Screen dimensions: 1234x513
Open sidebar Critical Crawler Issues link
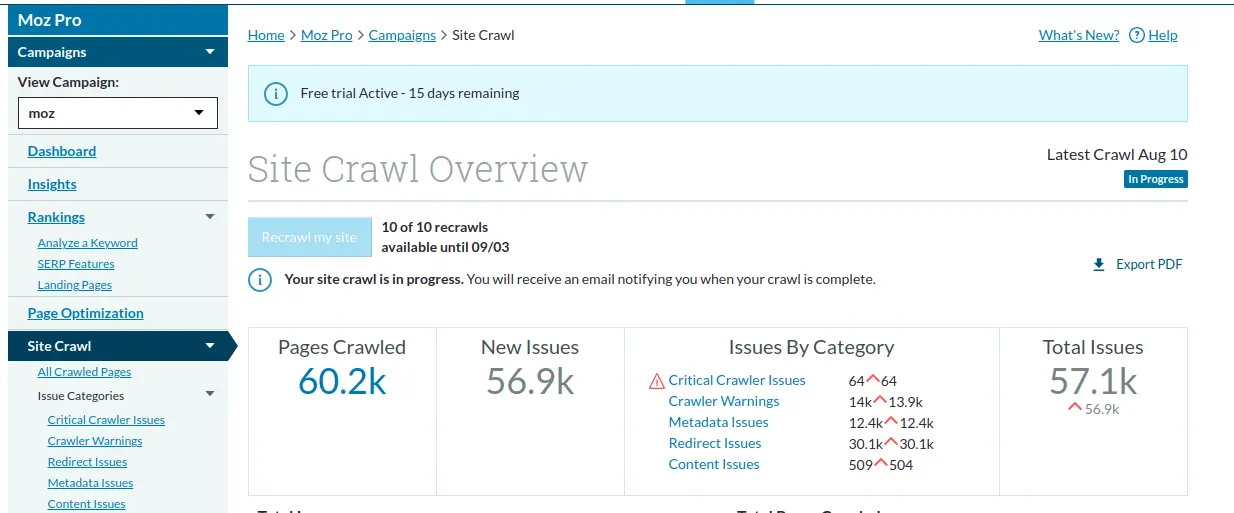tap(106, 420)
